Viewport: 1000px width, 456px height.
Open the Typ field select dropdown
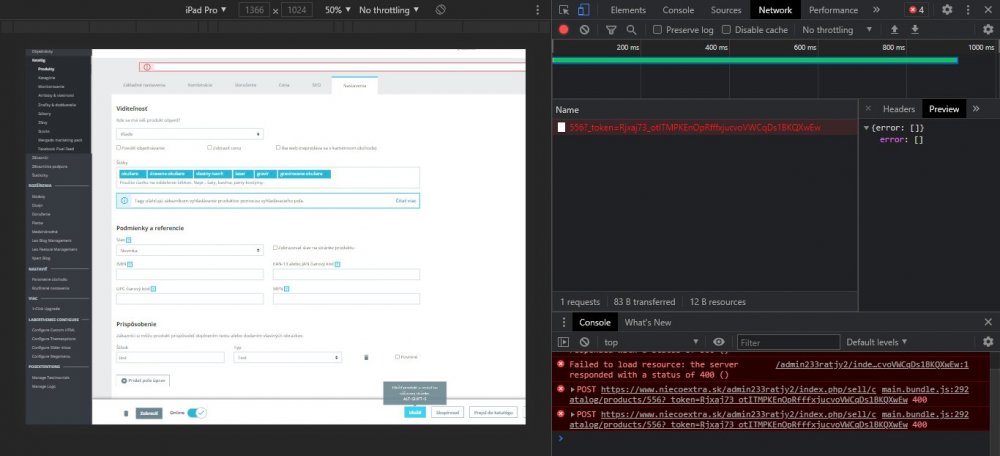click(288, 357)
